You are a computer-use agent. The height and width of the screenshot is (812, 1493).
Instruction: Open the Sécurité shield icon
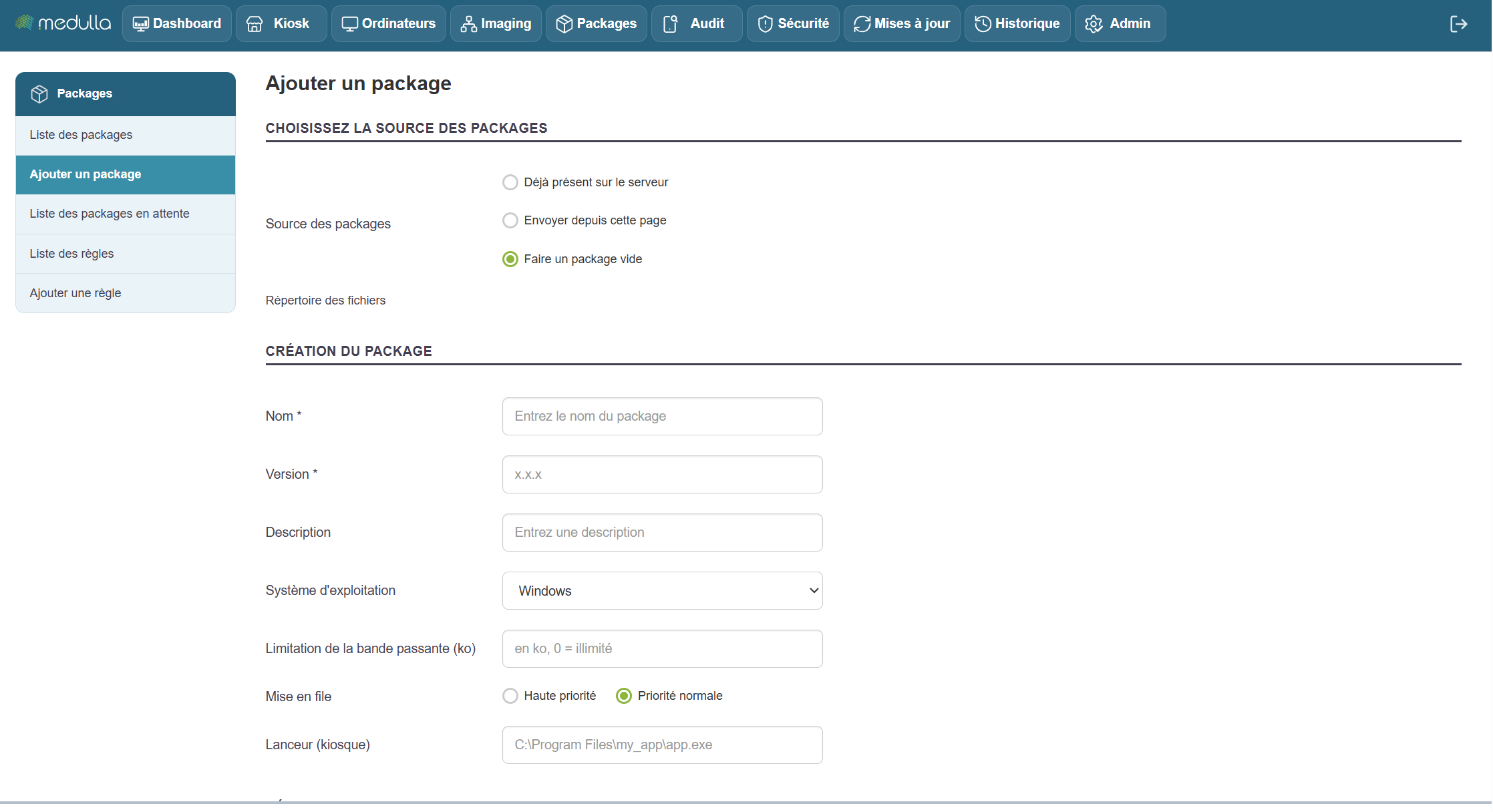click(766, 24)
